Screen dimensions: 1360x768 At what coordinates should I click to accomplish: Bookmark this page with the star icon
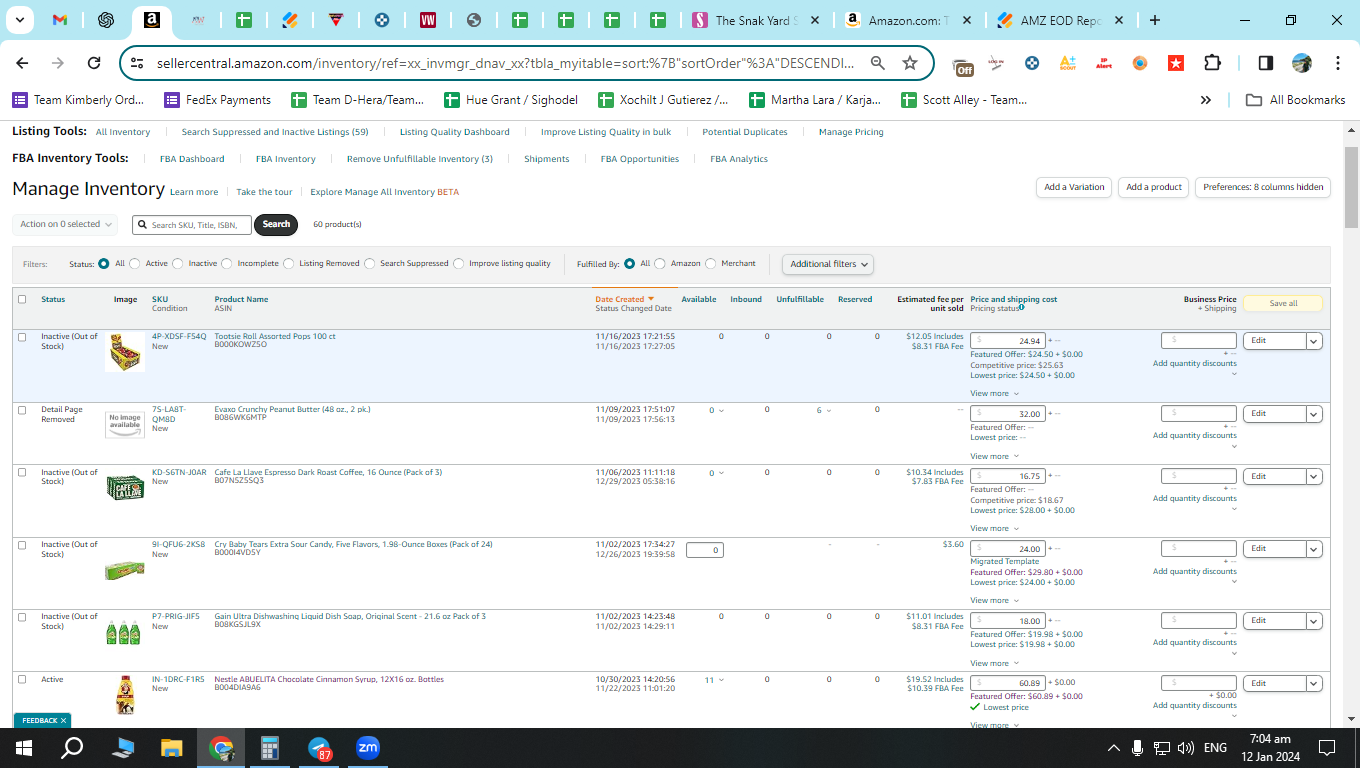910,63
